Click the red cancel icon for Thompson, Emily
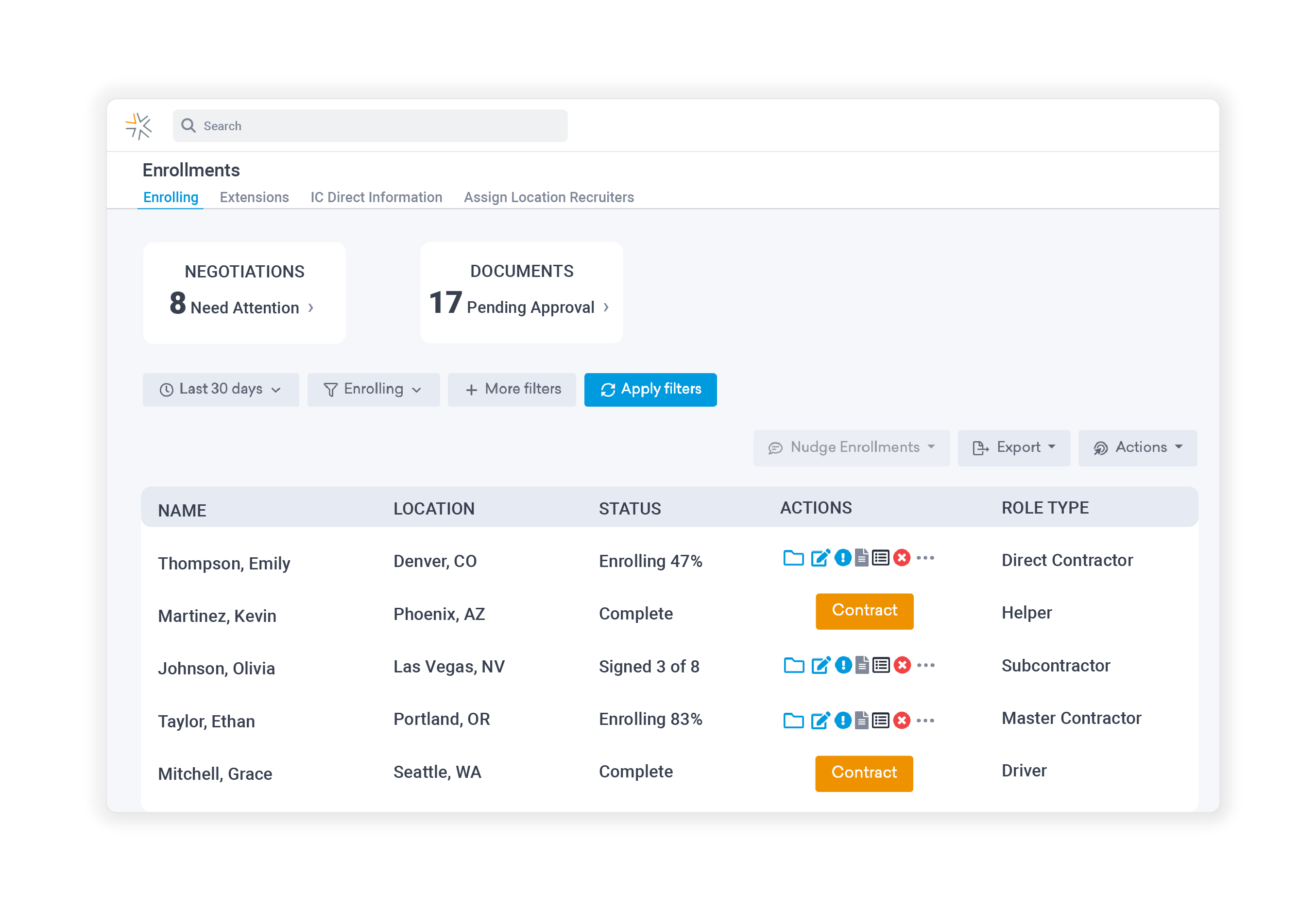Screen dimensions: 1316x911 pos(902,558)
